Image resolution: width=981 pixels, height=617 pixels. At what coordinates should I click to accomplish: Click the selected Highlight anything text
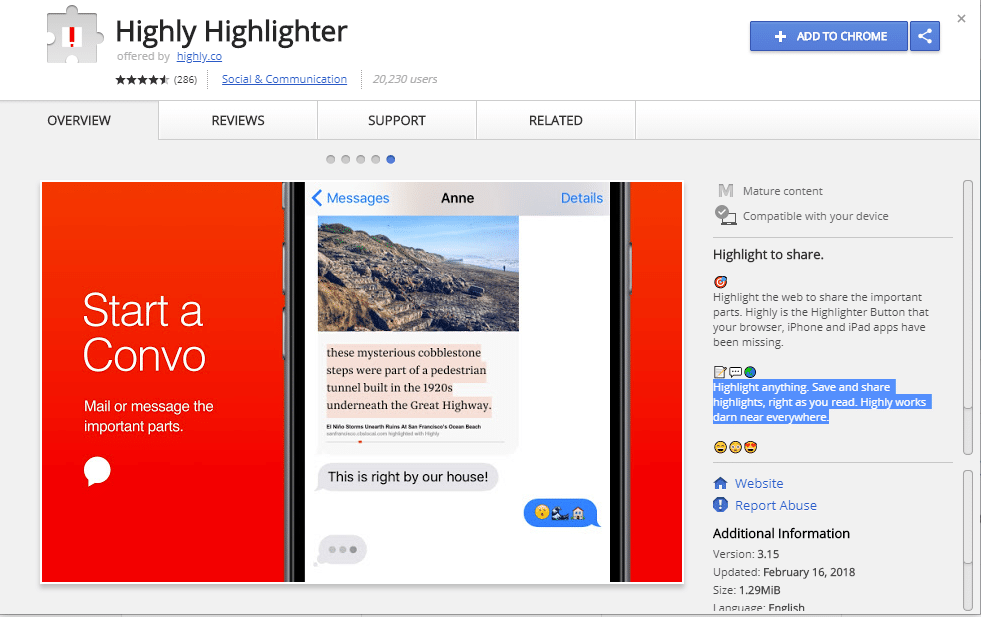[x=820, y=402]
